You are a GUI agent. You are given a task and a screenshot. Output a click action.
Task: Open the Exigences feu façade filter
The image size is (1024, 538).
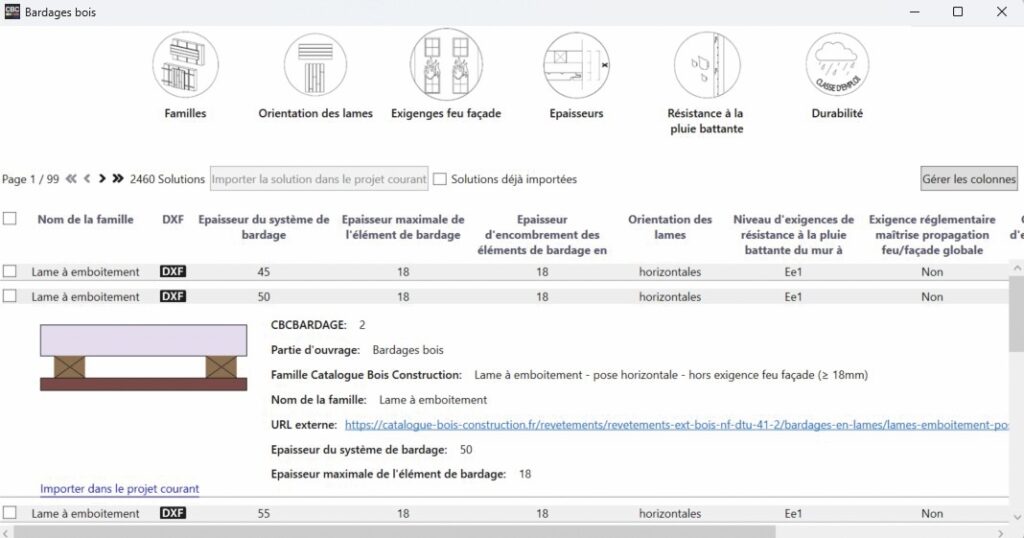[445, 64]
